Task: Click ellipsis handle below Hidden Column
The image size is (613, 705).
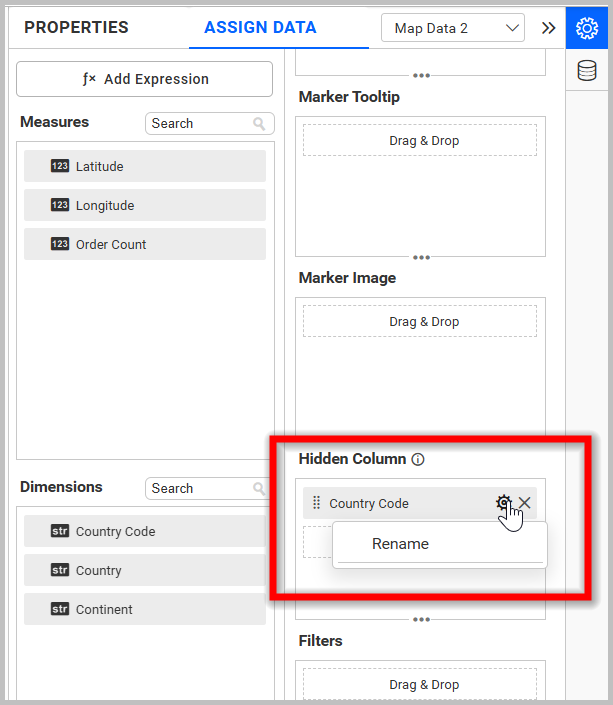Action: (421, 619)
